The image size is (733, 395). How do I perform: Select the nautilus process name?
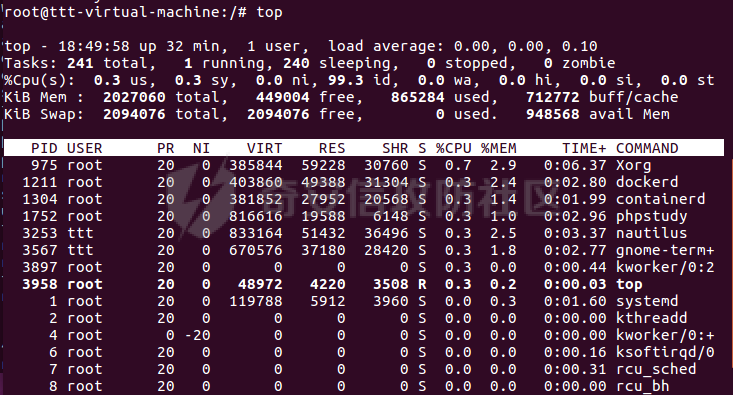click(652, 233)
